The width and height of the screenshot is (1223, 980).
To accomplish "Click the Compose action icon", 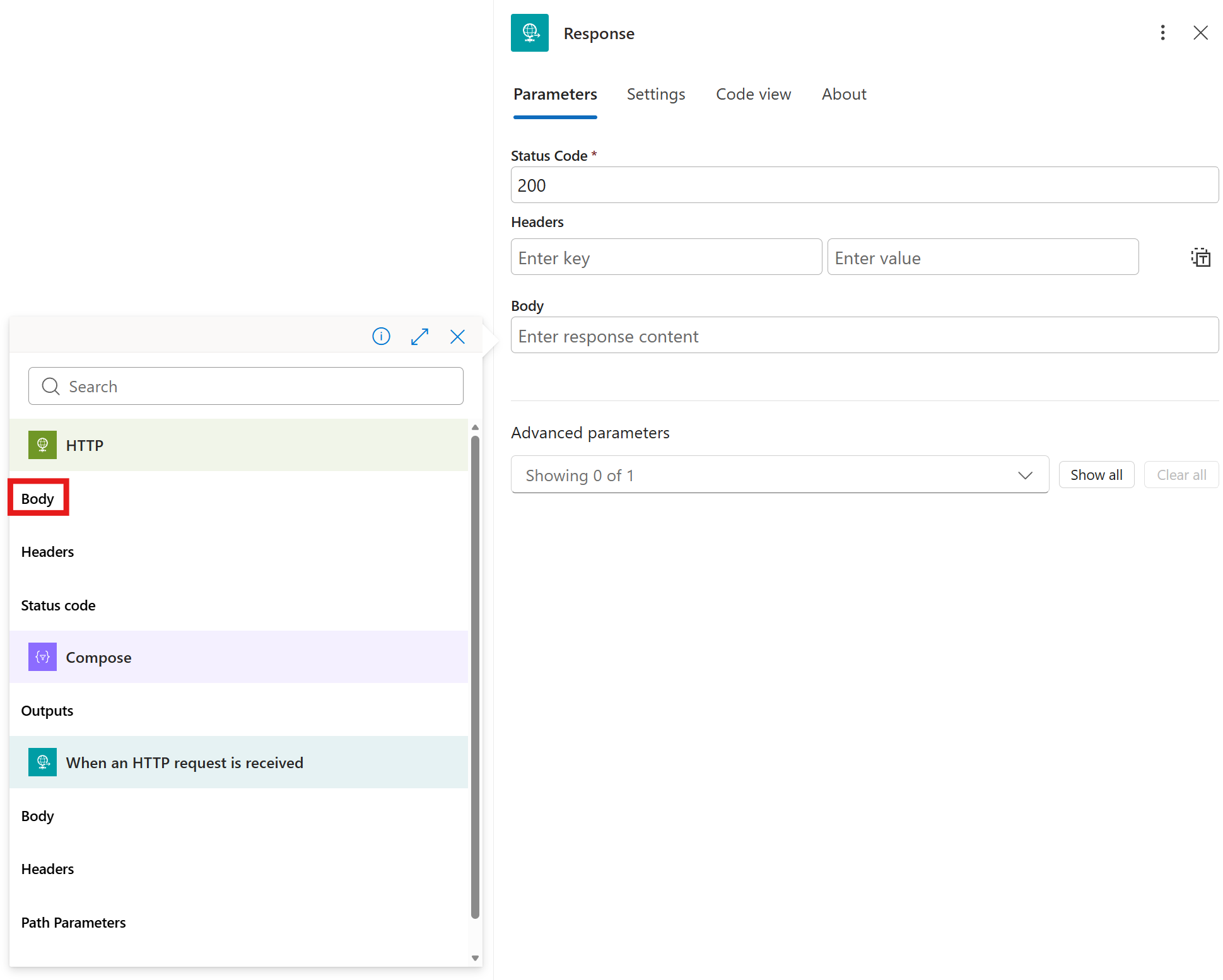I will point(42,657).
